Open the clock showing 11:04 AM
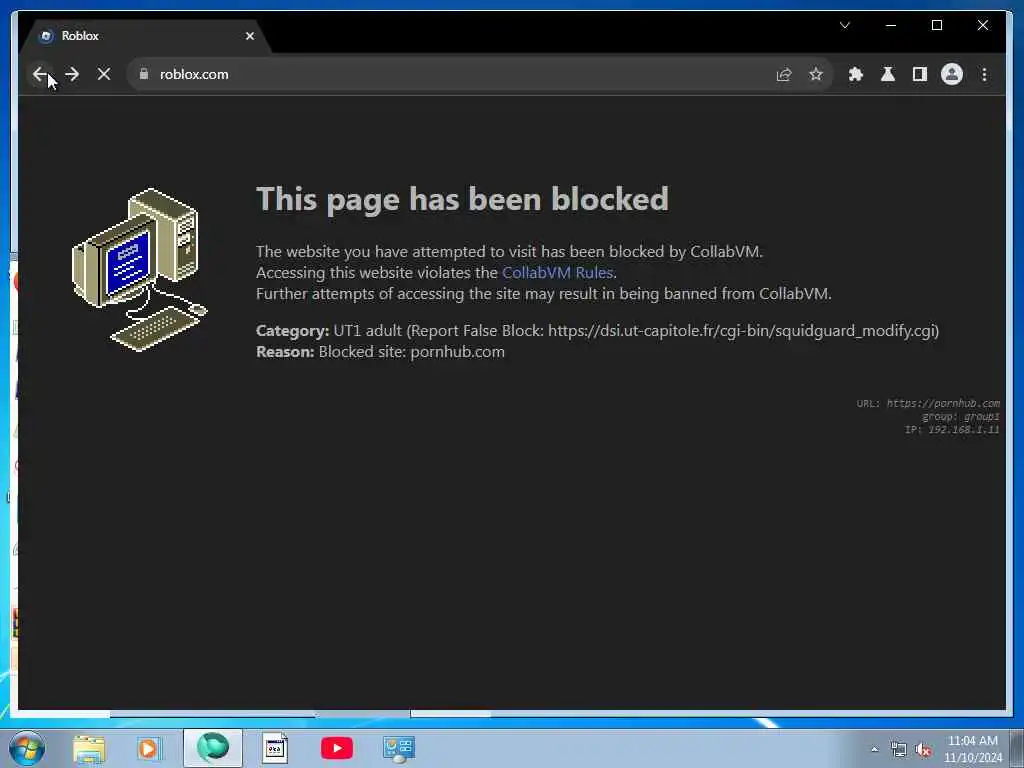This screenshot has width=1024, height=768. 972,749
